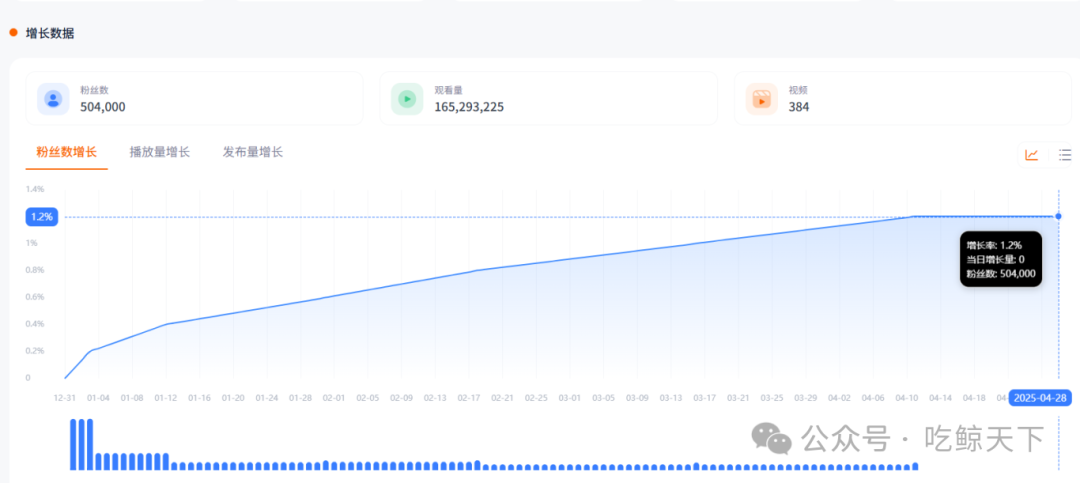Click the black growth-rate tooltip box

(1000, 259)
